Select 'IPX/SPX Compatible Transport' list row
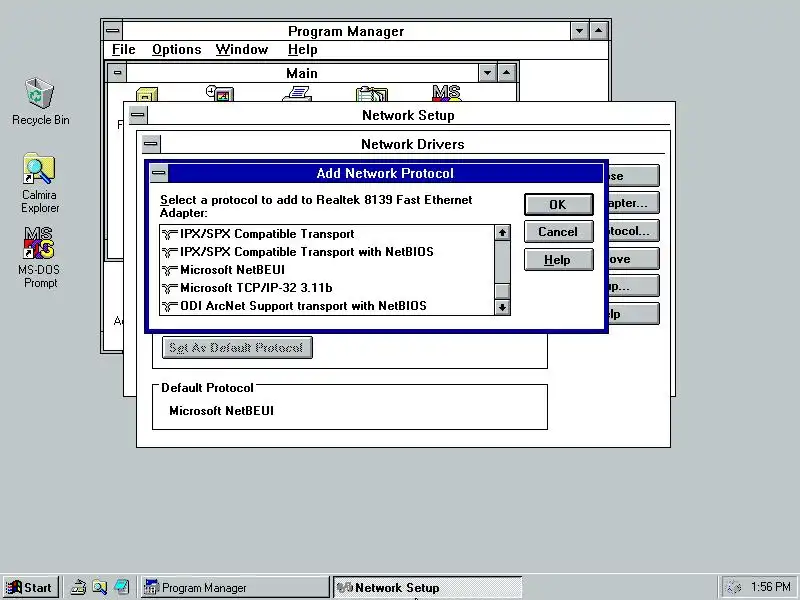 [x=327, y=234]
